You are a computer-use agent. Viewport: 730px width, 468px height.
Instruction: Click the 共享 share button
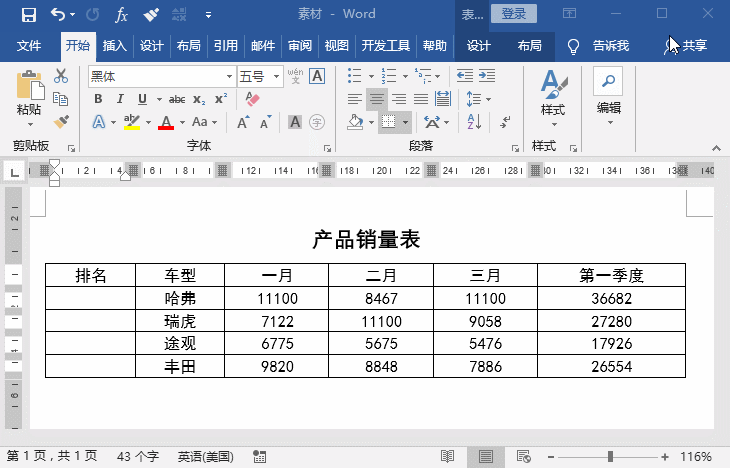tap(687, 46)
